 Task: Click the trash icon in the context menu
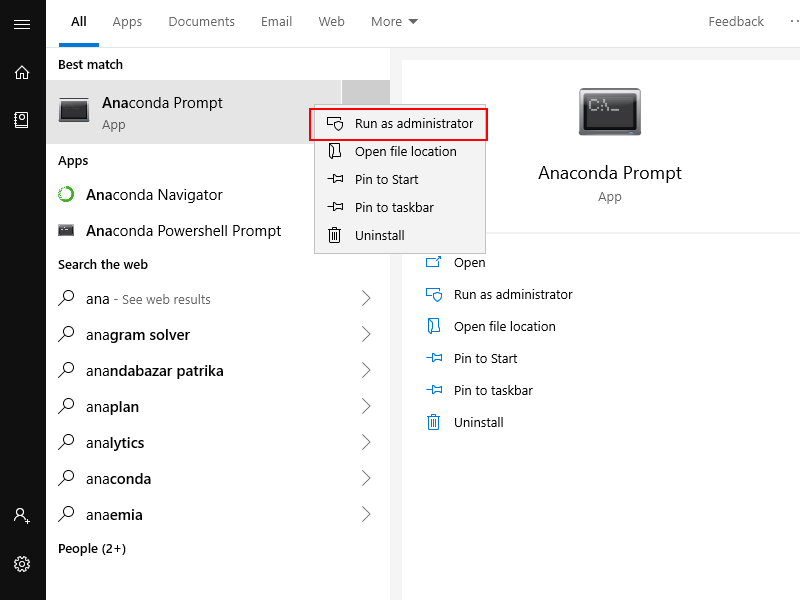[x=335, y=235]
